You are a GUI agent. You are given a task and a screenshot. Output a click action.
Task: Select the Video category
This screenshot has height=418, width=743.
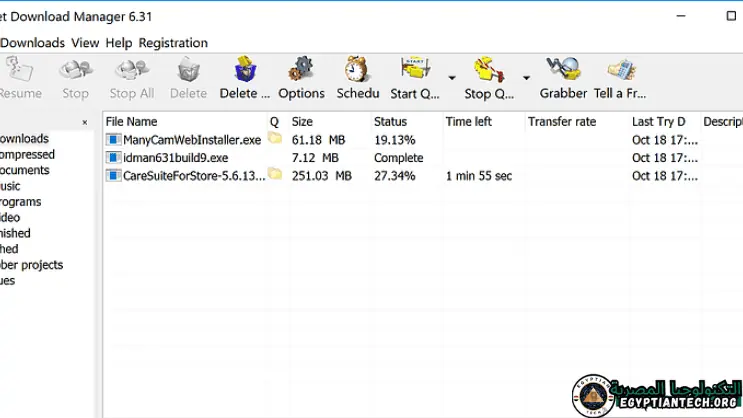tap(10, 217)
